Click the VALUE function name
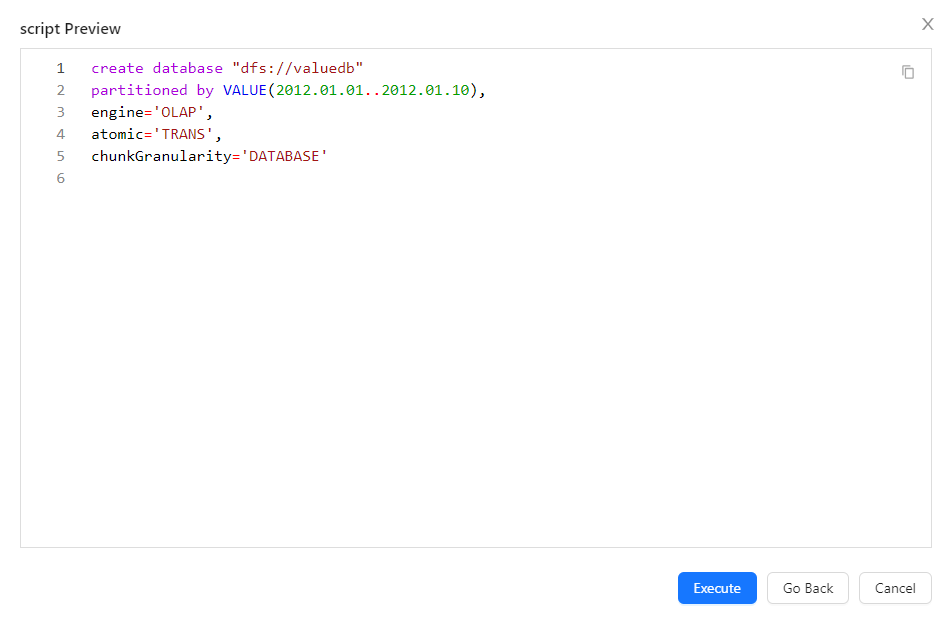The width and height of the screenshot is (952, 625). (x=244, y=91)
